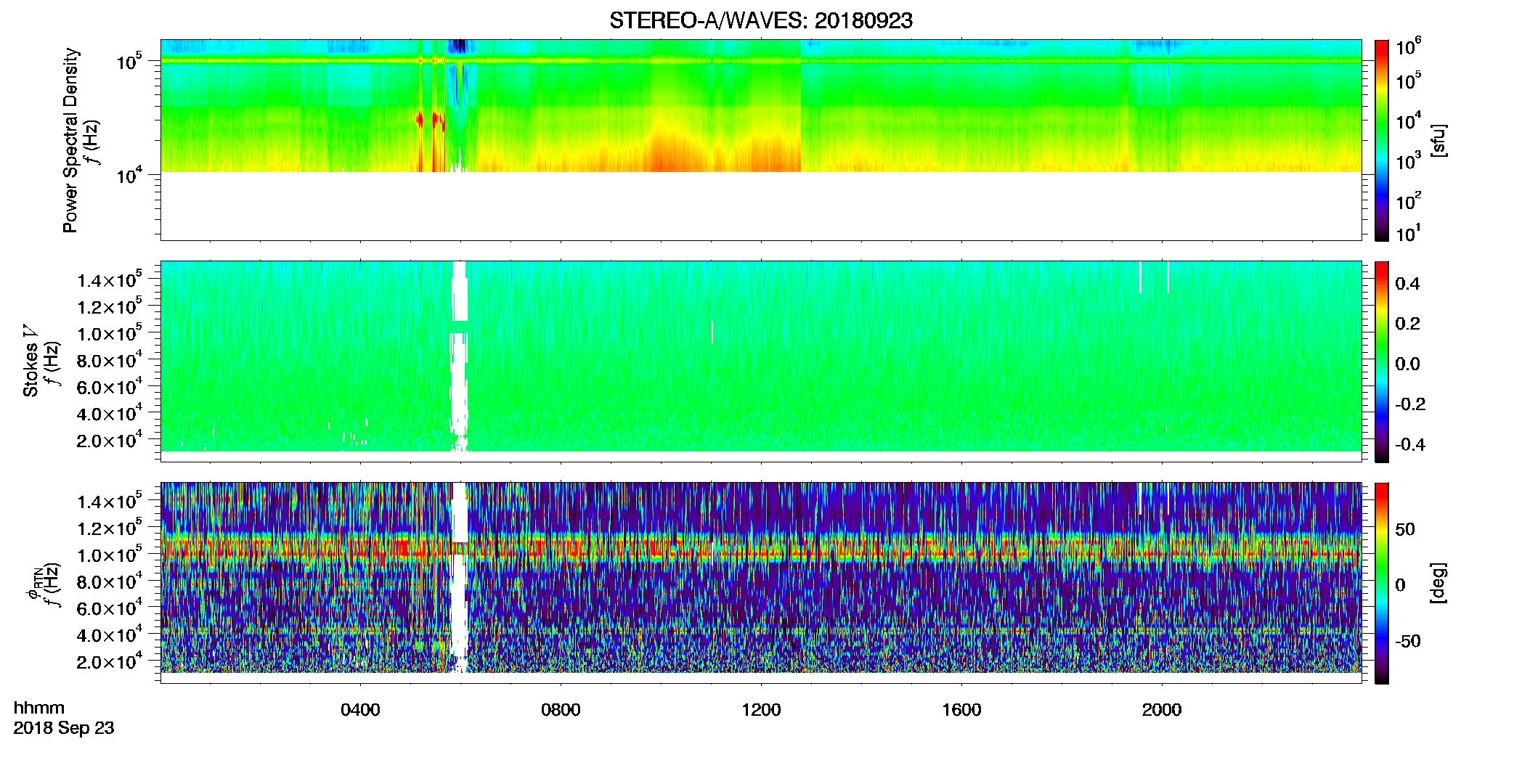This screenshot has height=784, width=1522.
Task: Click the STEREO-A/WAVES: 20180923 plot title
Action: [x=760, y=21]
